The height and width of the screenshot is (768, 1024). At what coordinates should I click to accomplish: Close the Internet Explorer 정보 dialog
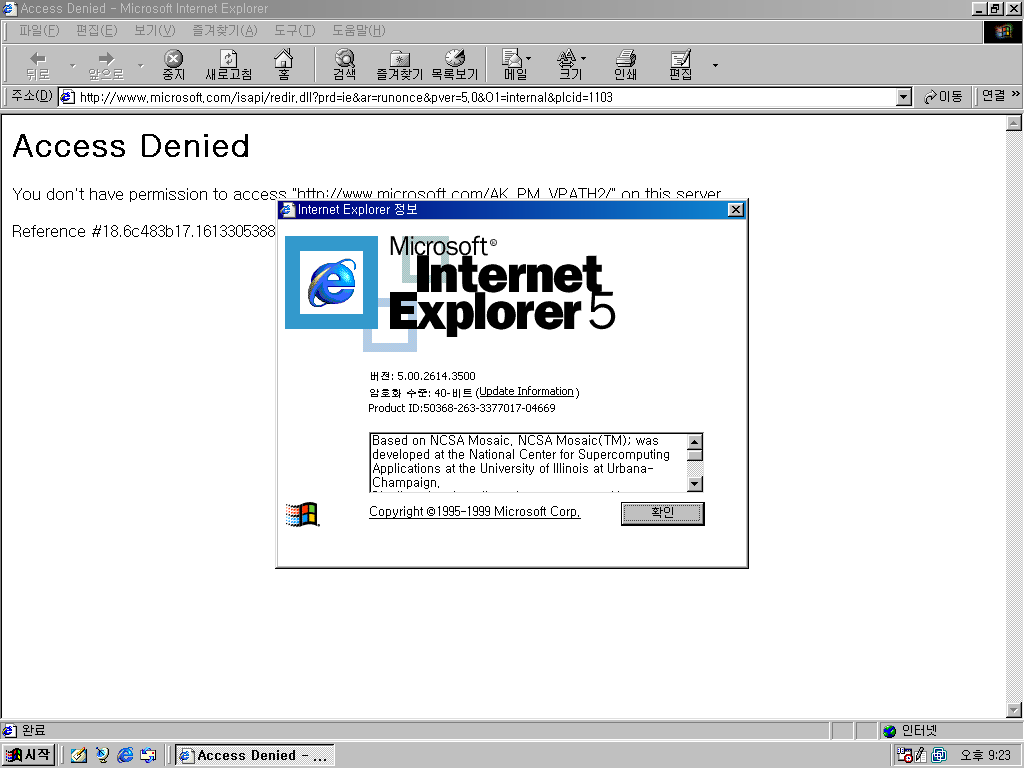(735, 210)
